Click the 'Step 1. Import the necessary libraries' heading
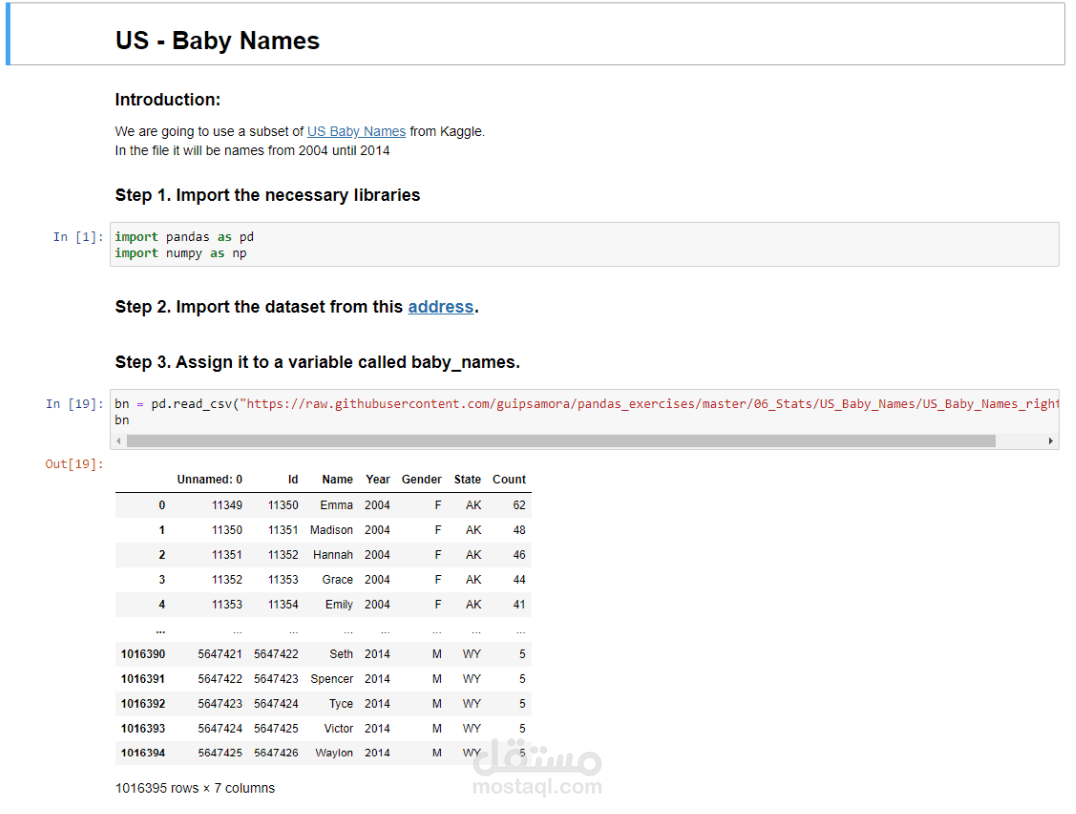The height and width of the screenshot is (814, 1076). pyautogui.click(x=268, y=195)
